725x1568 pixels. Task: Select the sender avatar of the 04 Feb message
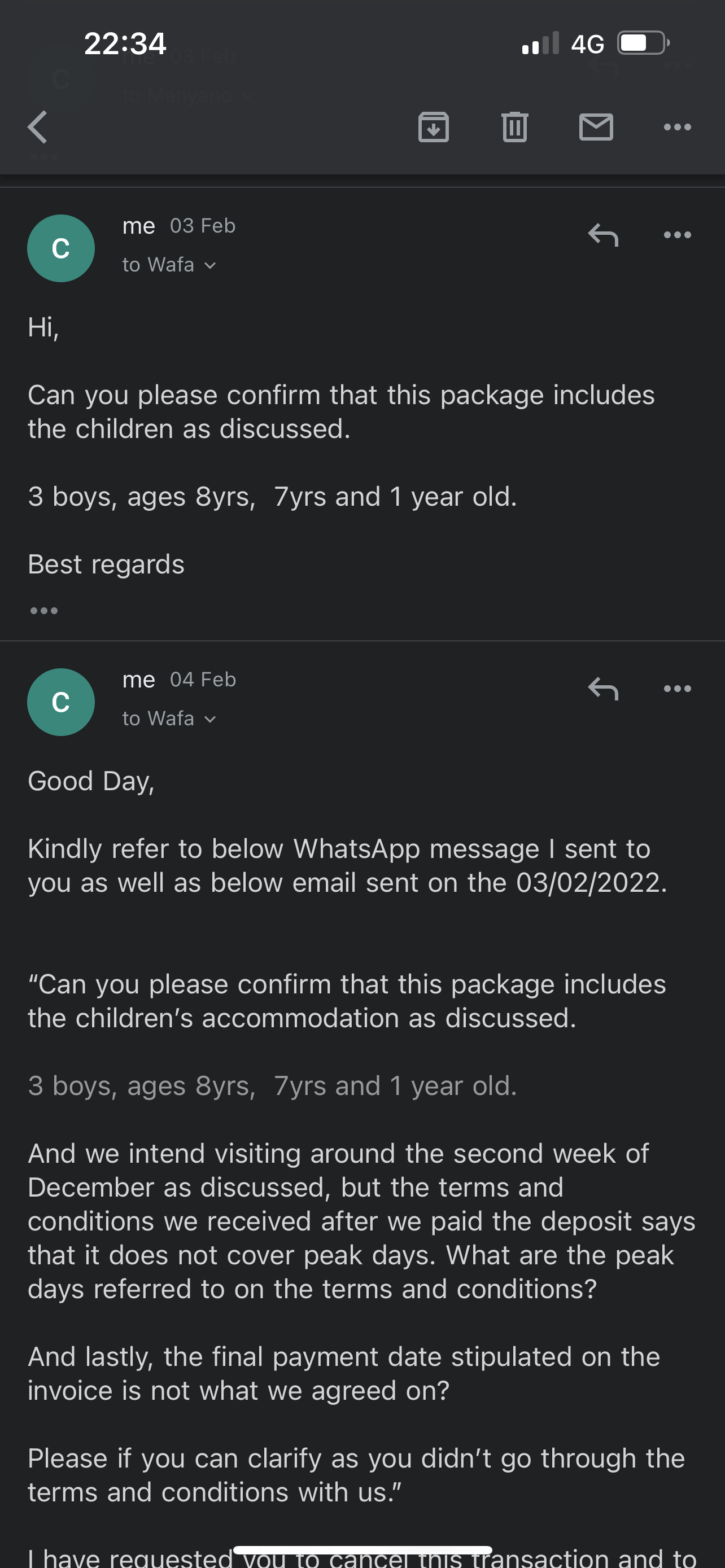pos(61,702)
